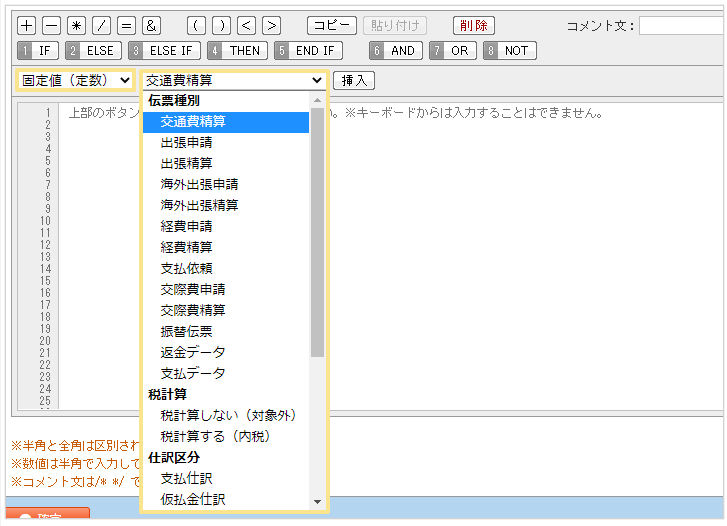Click the less-than comparison button
Viewport: 727px width, 526px height.
pyautogui.click(x=247, y=26)
